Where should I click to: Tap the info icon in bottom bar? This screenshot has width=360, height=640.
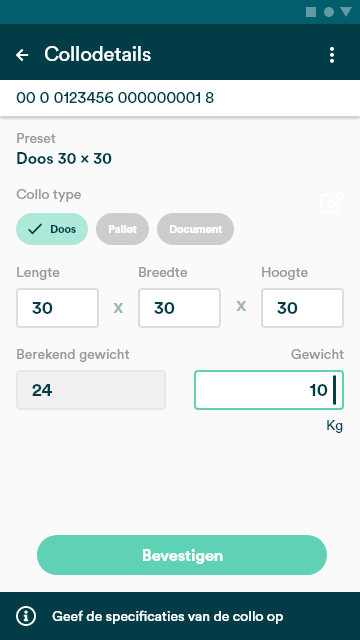click(26, 616)
